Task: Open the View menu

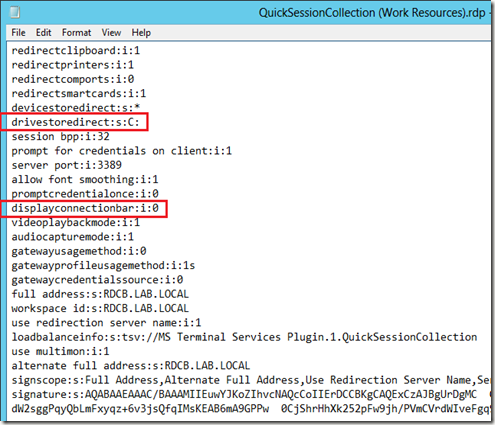Action: (x=111, y=33)
